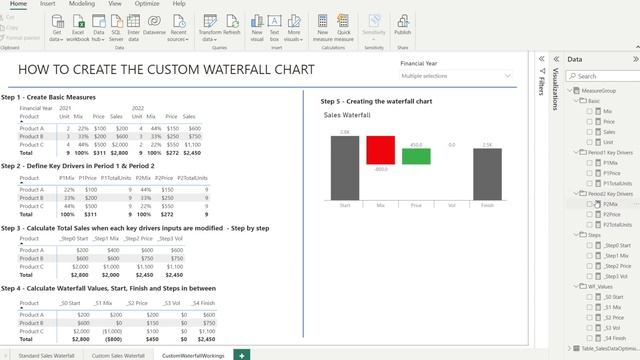Viewport: 640px width, 360px height.
Task: Click the Data pane search box
Action: [x=603, y=76]
